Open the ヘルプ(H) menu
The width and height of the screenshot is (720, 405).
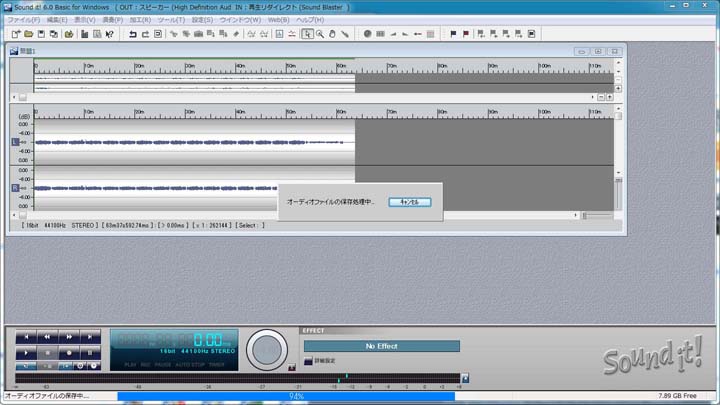(x=310, y=20)
